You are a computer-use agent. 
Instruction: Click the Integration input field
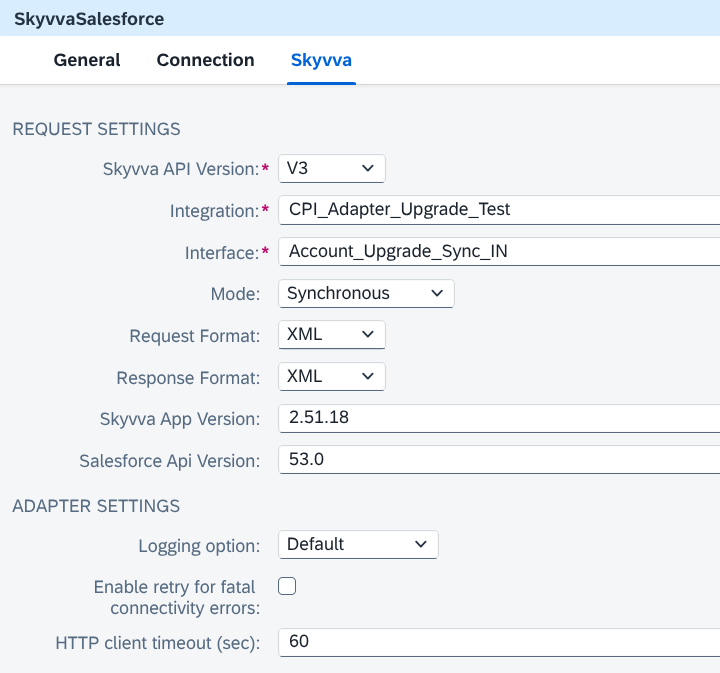tap(499, 210)
